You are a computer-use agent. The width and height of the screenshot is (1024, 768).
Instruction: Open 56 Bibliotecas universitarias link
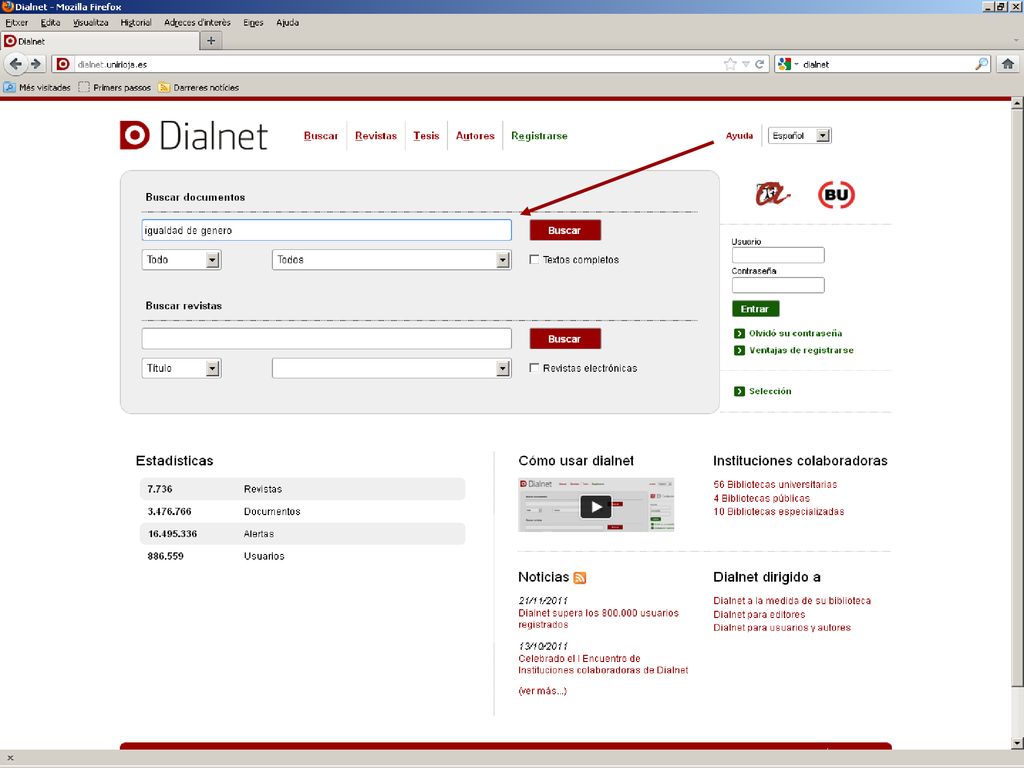pyautogui.click(x=775, y=485)
